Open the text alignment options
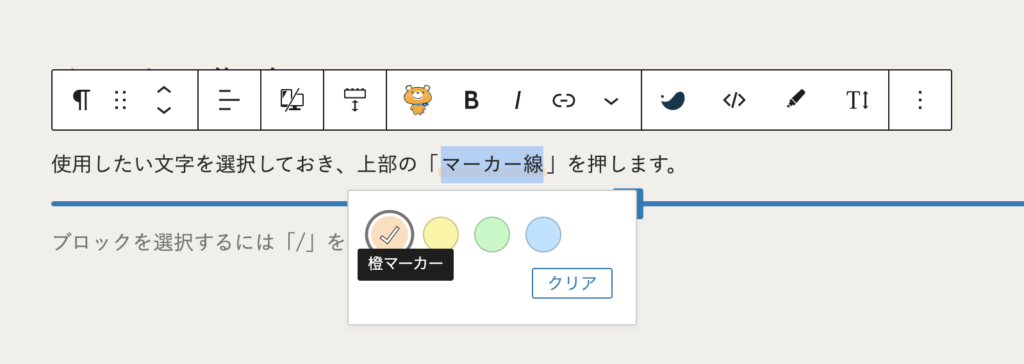 point(229,100)
